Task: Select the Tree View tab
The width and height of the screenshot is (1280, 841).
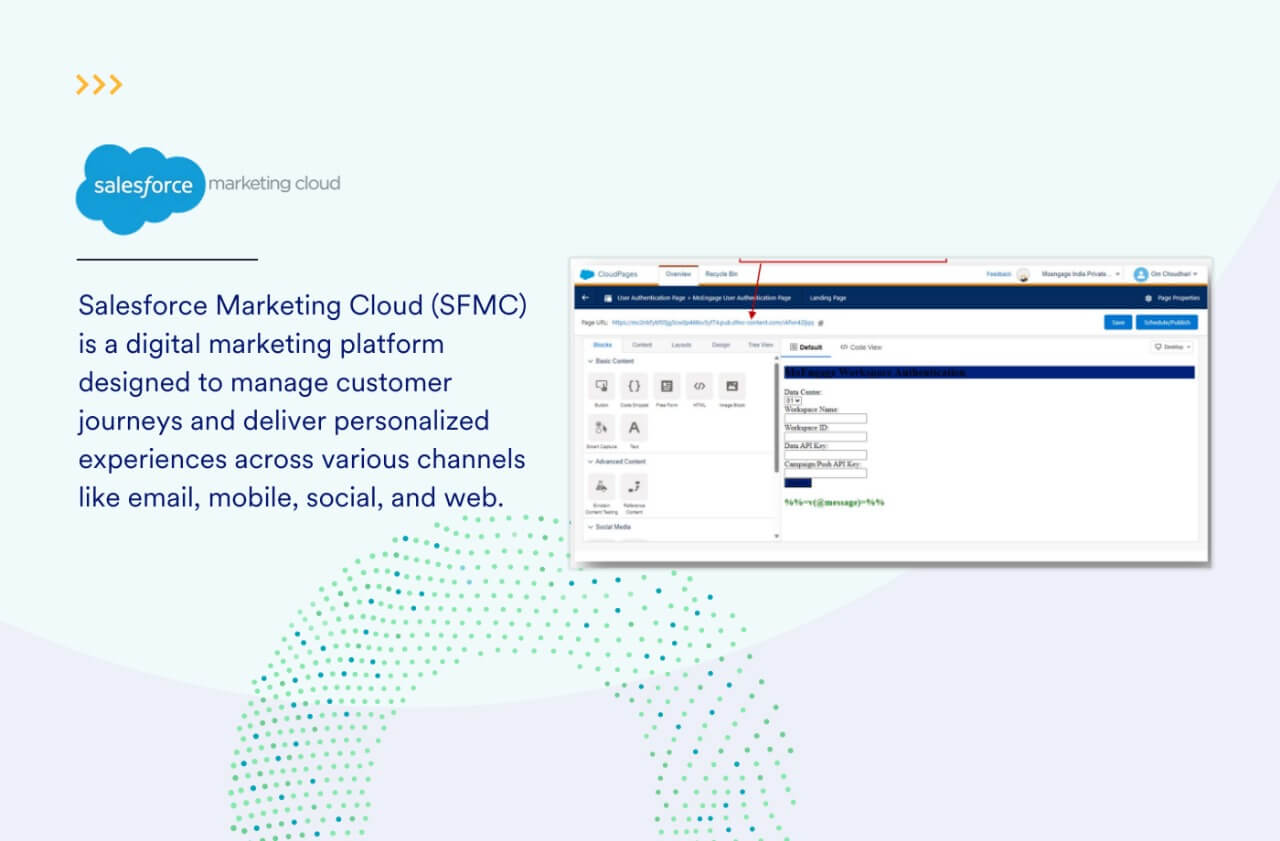Action: click(x=761, y=345)
